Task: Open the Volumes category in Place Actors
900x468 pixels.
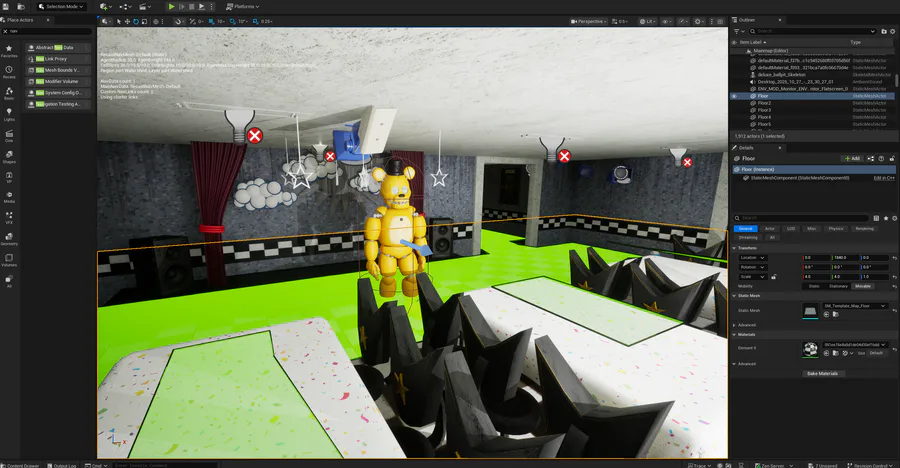Action: [9, 260]
